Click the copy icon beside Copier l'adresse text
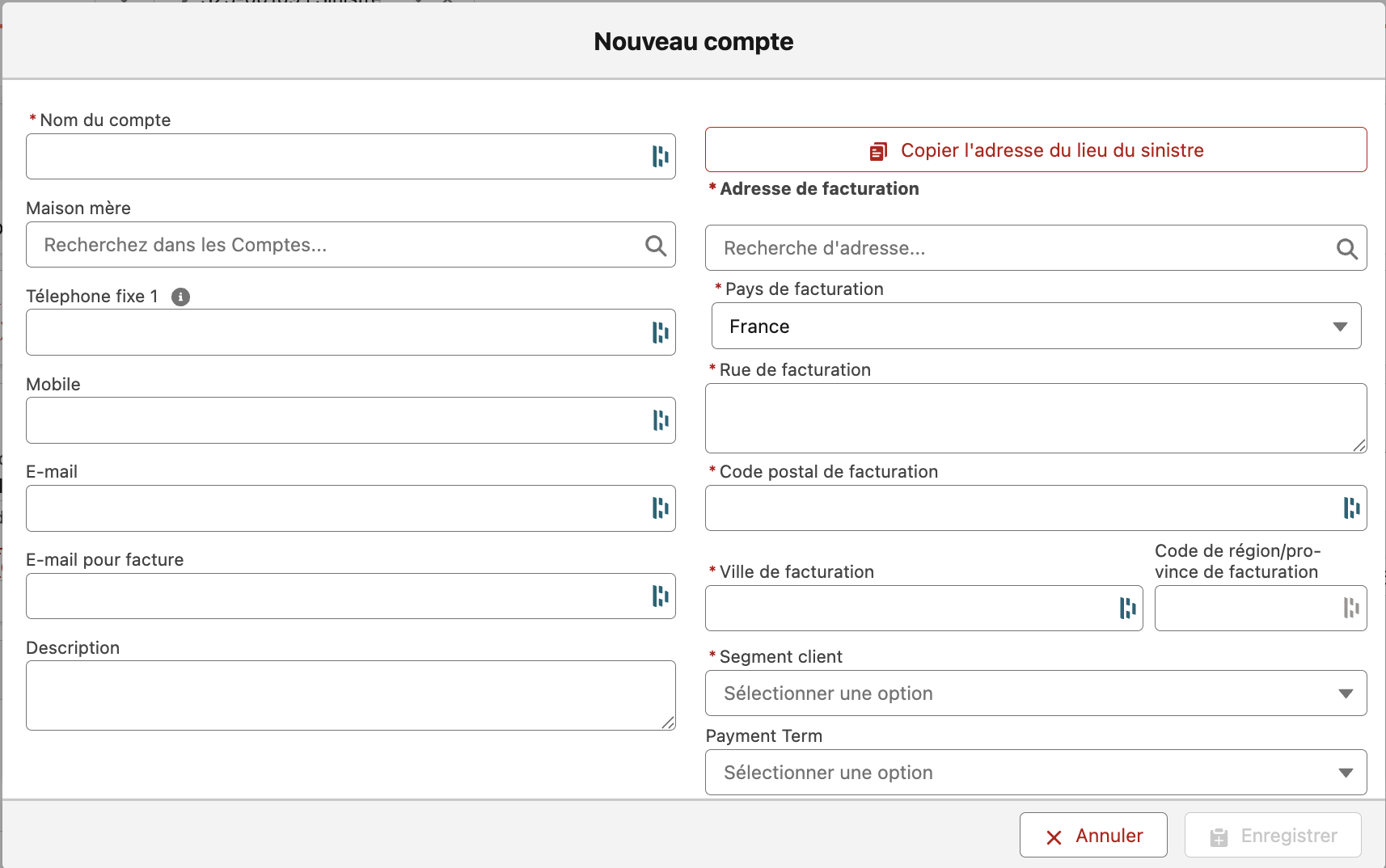This screenshot has width=1386, height=868. pos(878,151)
